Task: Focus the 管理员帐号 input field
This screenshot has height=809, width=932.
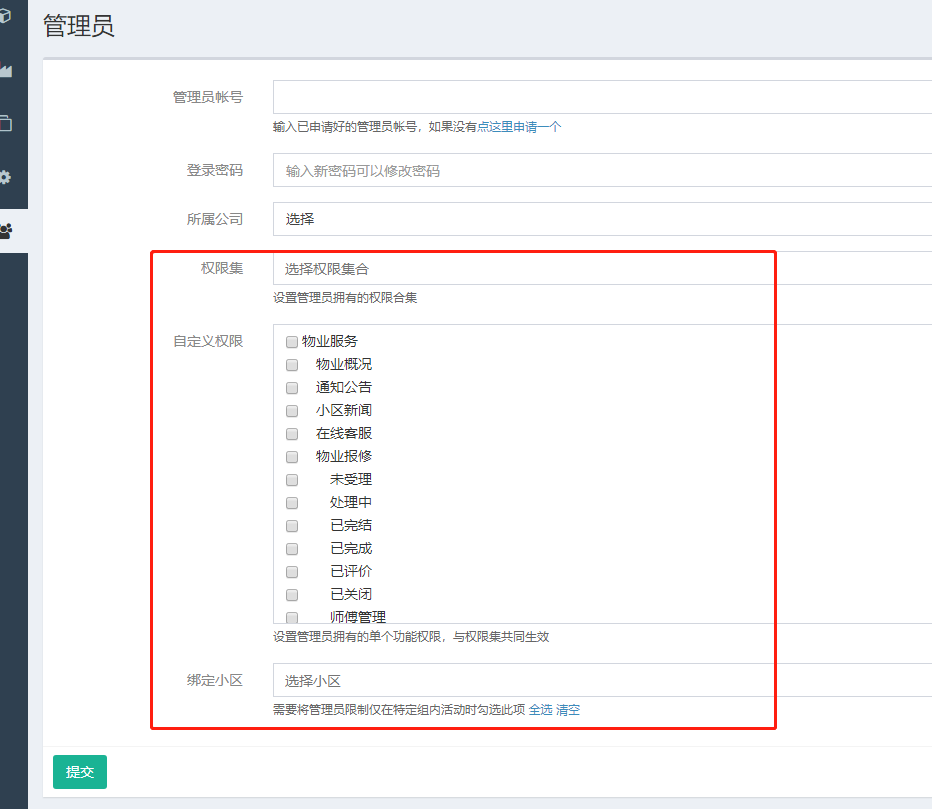Action: point(602,97)
